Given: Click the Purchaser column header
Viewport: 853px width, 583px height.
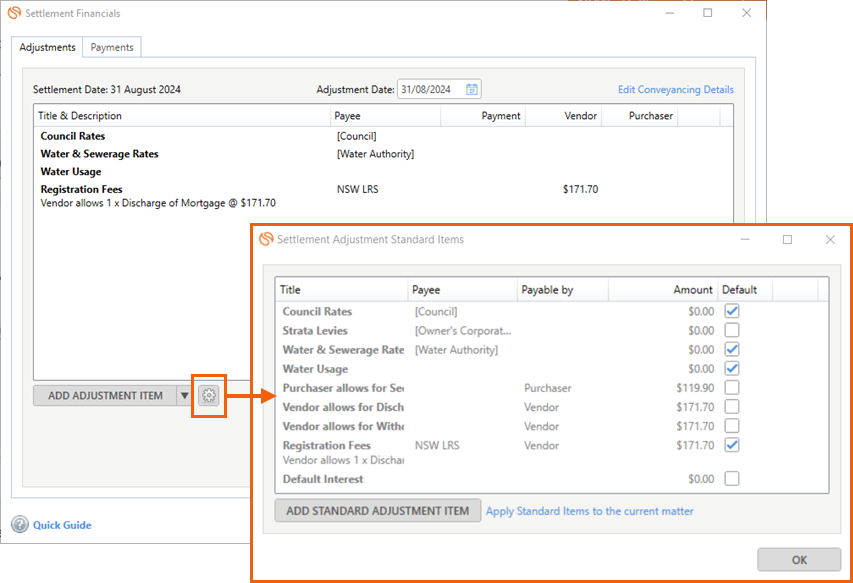Looking at the screenshot, I should [640, 115].
